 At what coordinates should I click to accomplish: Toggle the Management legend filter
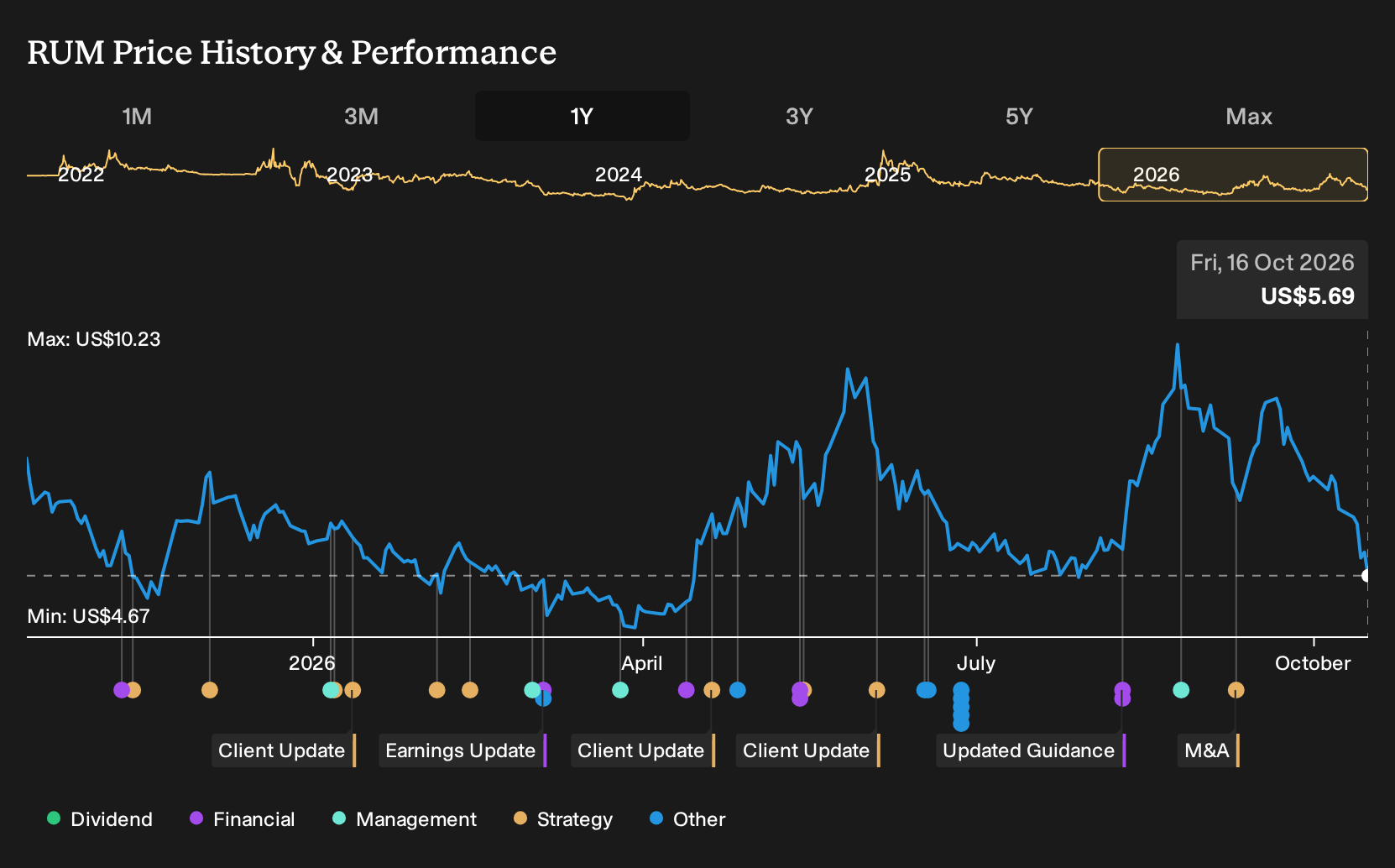pyautogui.click(x=405, y=819)
